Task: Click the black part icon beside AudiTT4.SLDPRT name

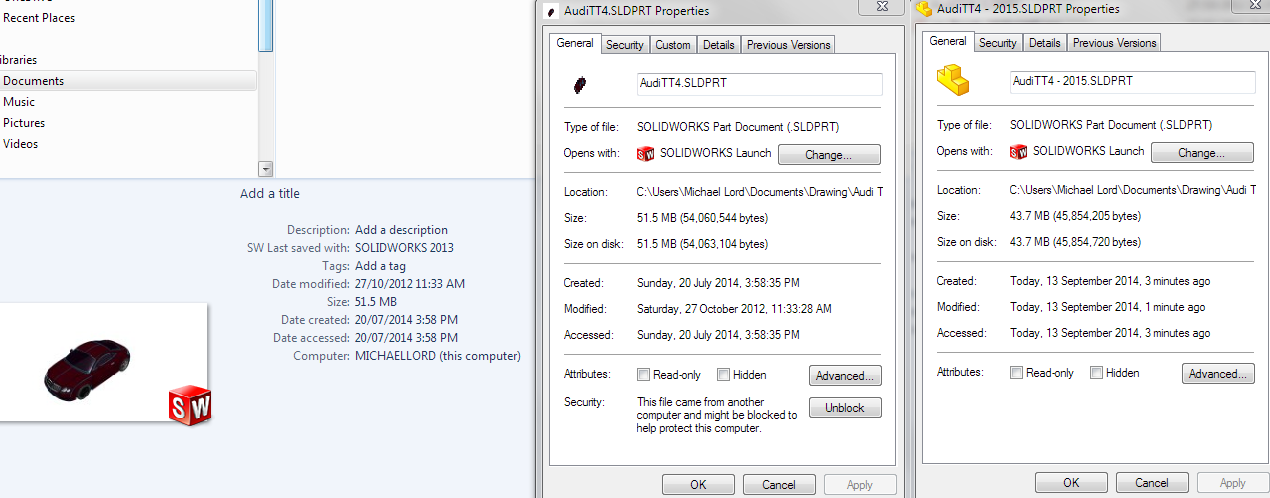Action: [579, 85]
